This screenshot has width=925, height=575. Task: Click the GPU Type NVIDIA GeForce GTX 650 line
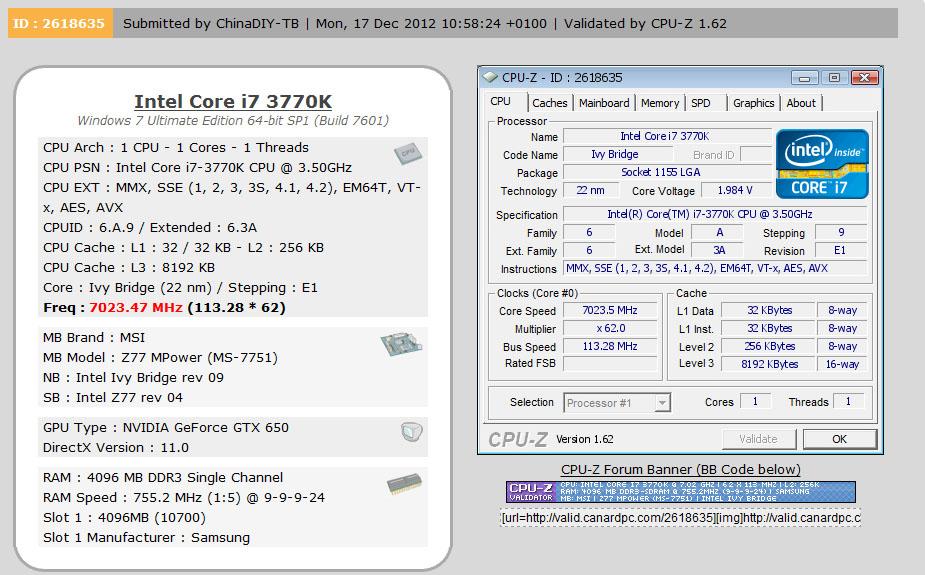166,428
